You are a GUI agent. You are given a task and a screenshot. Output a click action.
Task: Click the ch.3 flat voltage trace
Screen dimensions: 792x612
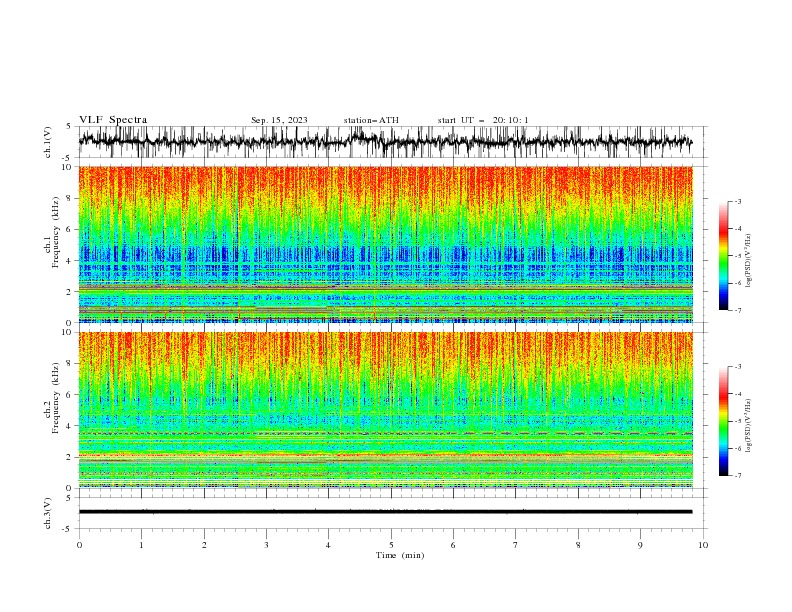point(386,512)
